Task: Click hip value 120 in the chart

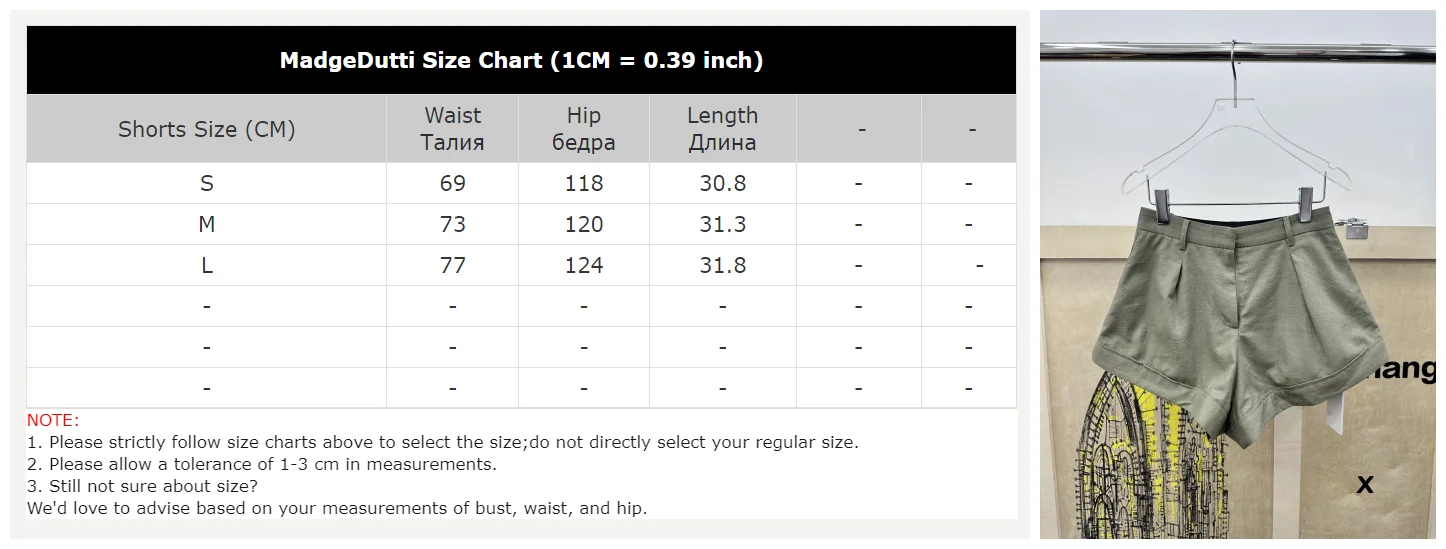Action: coord(584,224)
